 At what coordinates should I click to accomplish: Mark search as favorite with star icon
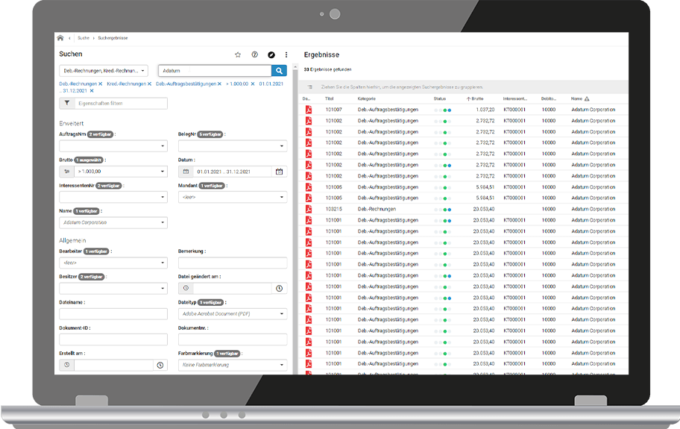pyautogui.click(x=238, y=54)
